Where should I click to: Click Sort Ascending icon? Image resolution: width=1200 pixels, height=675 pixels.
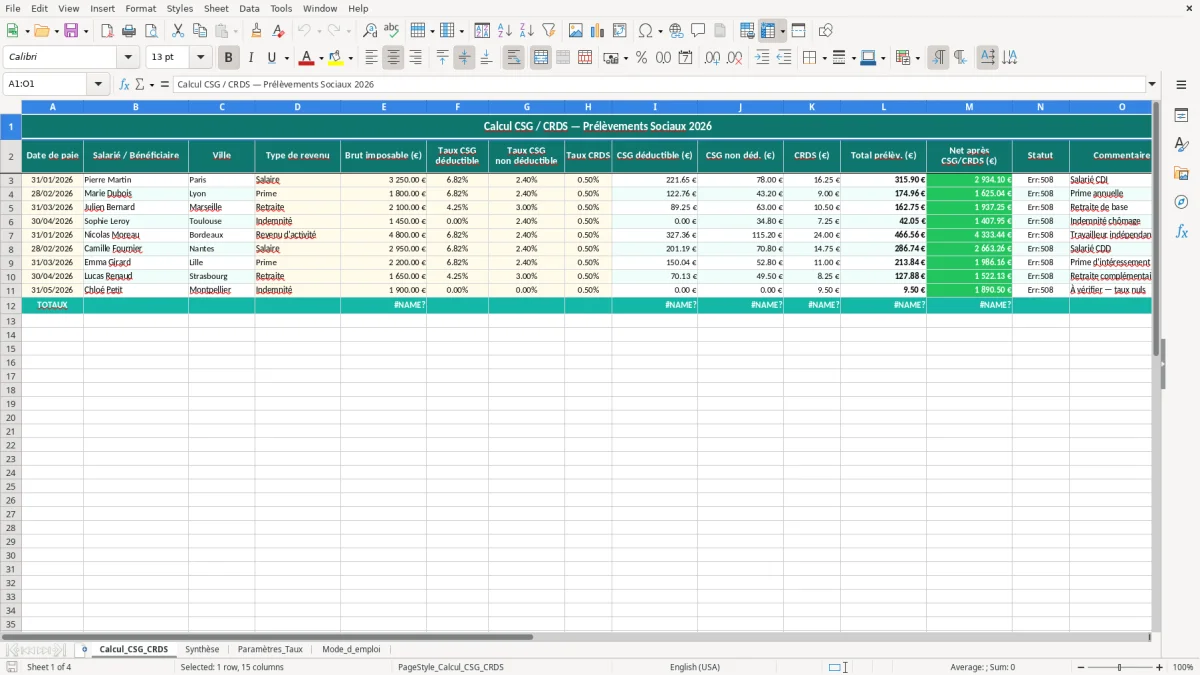[505, 31]
